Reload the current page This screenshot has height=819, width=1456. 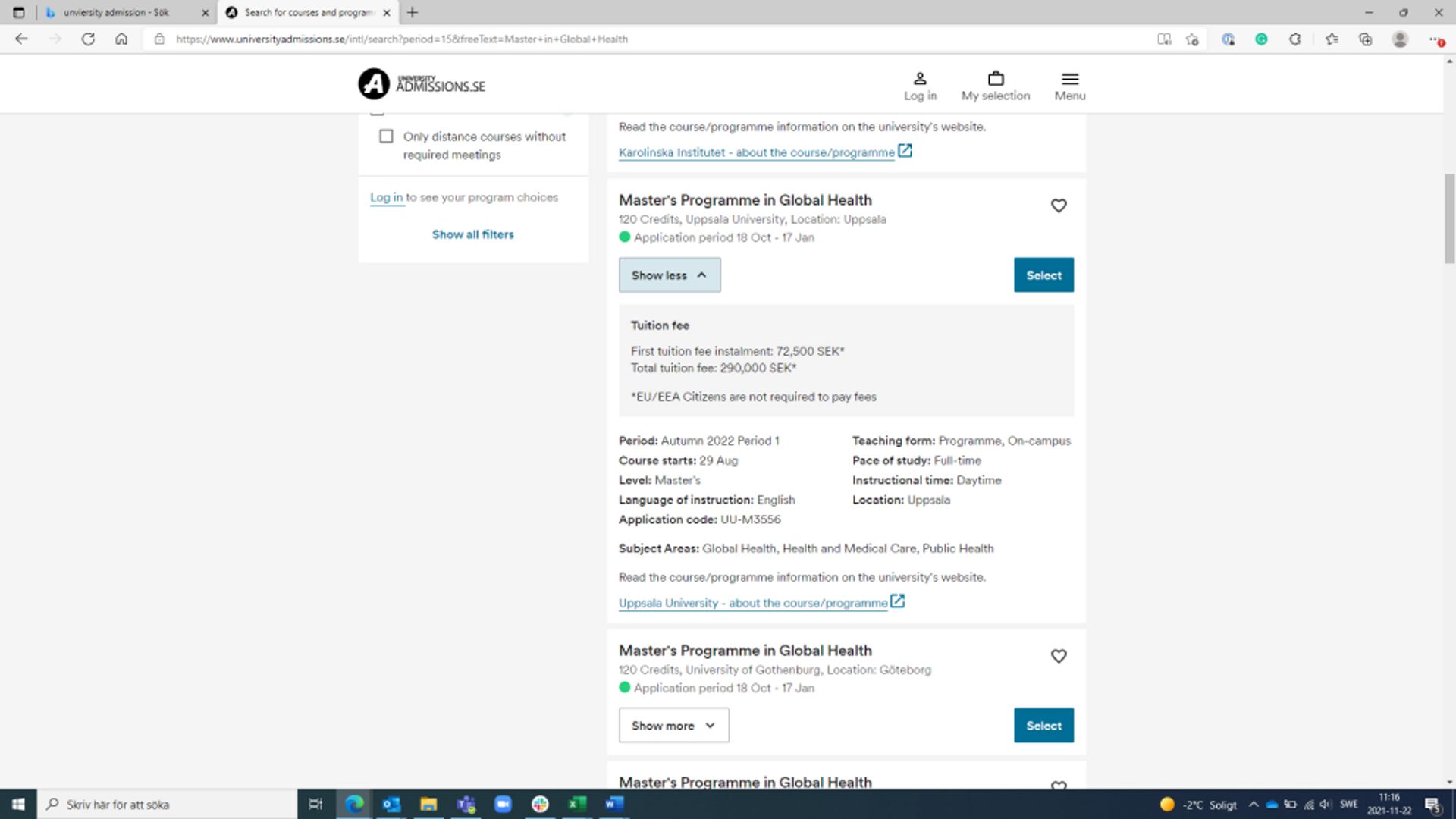(x=88, y=39)
